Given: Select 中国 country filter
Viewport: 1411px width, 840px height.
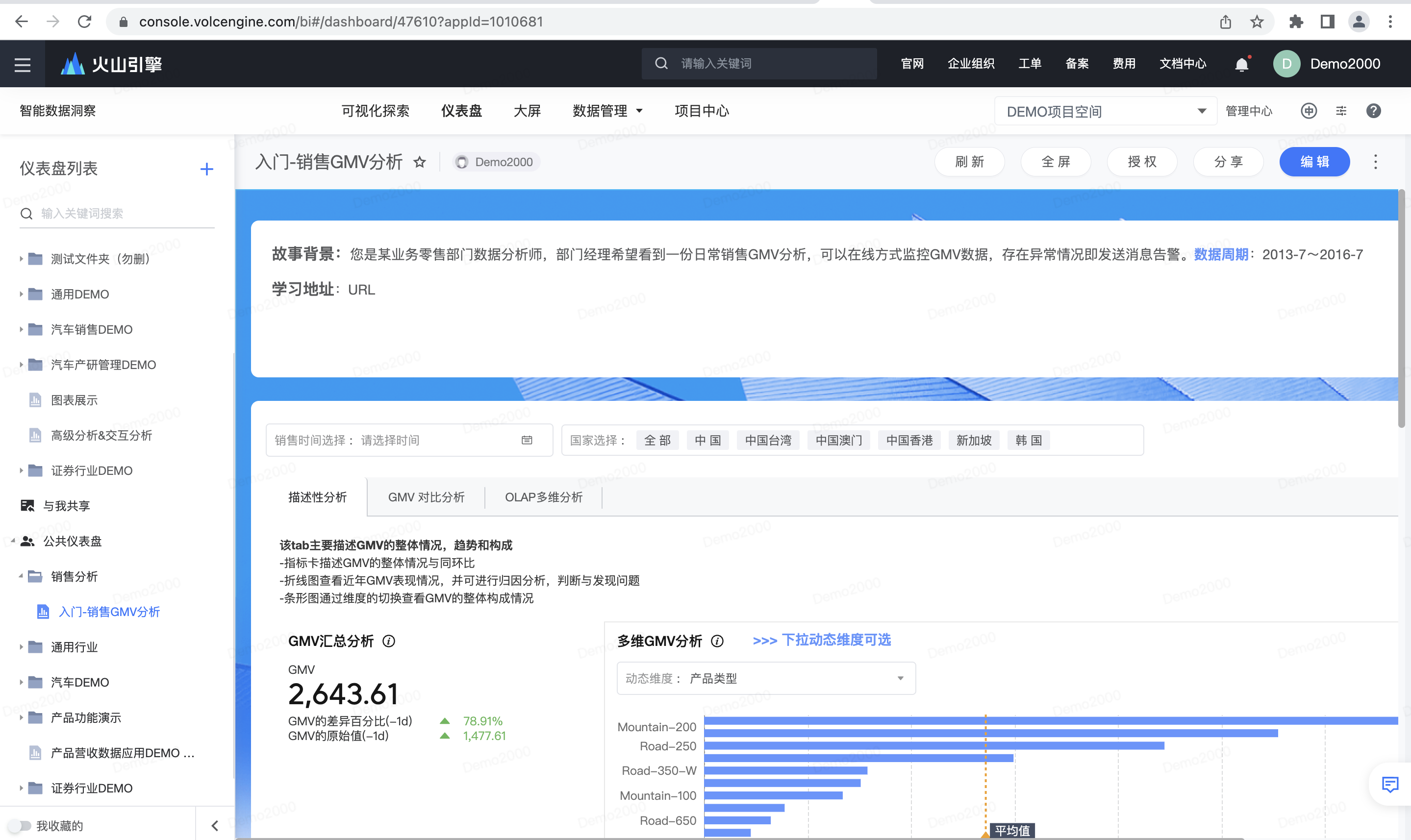Looking at the screenshot, I should [708, 440].
